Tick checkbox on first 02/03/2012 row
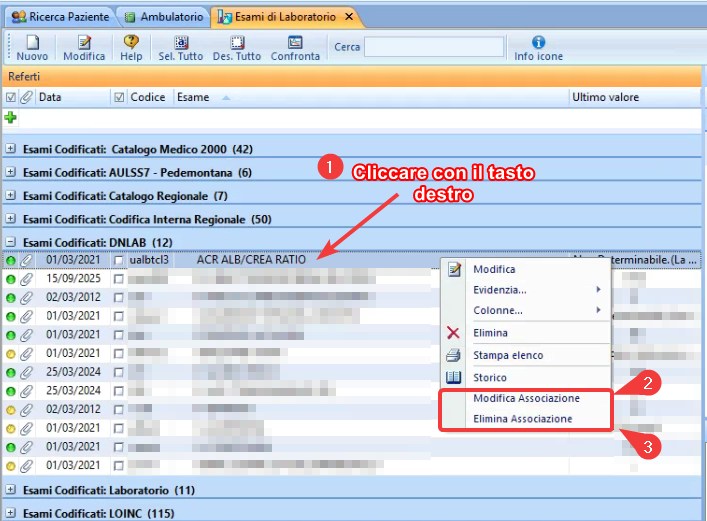707x521 pixels. pyautogui.click(x=119, y=298)
